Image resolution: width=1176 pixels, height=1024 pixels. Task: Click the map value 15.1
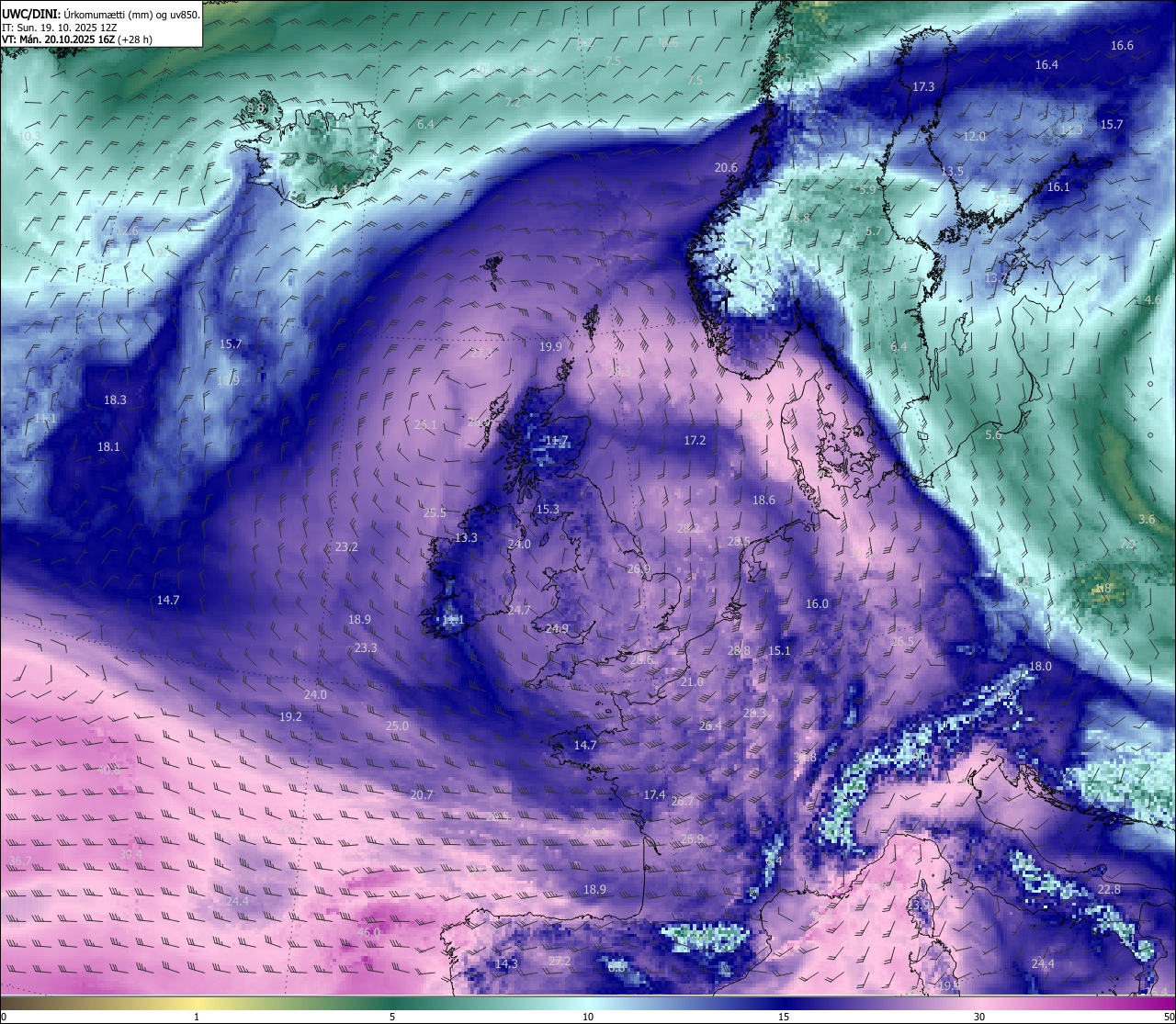click(779, 650)
